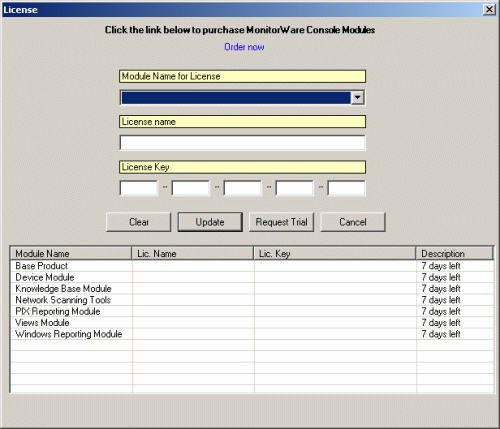
Task: Click the Request Trial button
Action: click(281, 222)
